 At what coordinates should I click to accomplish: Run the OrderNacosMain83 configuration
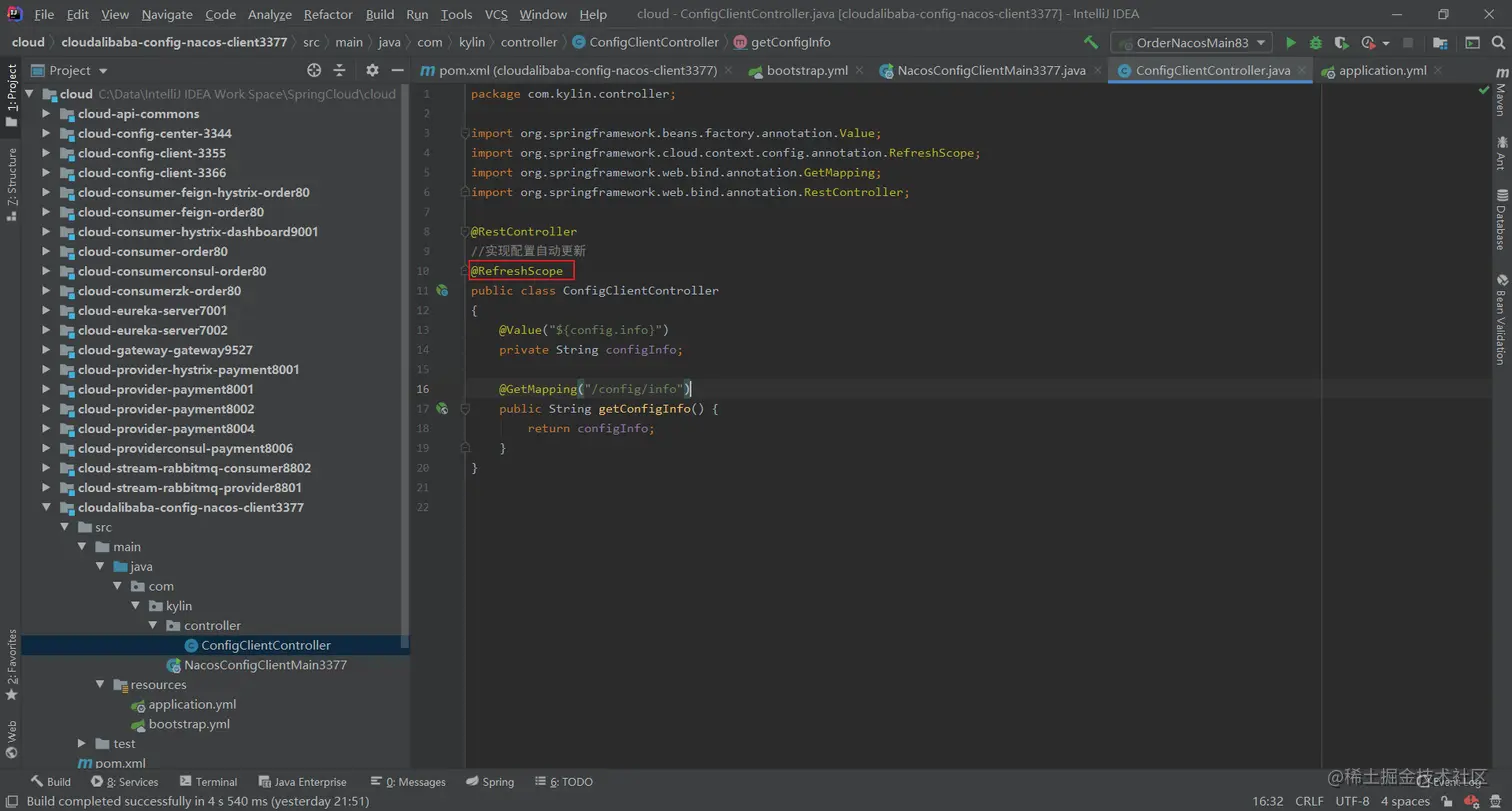pyautogui.click(x=1291, y=43)
